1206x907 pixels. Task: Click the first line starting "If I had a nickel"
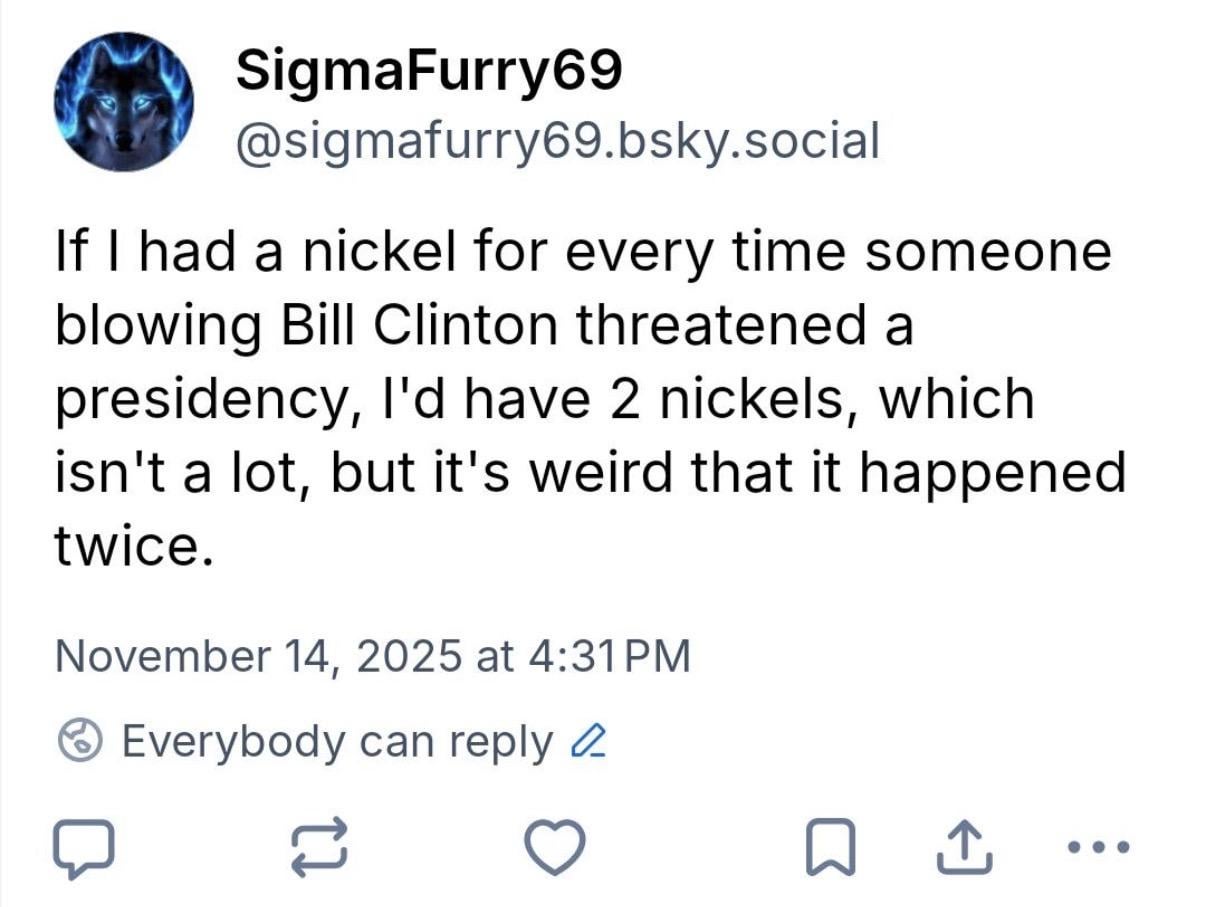point(582,252)
